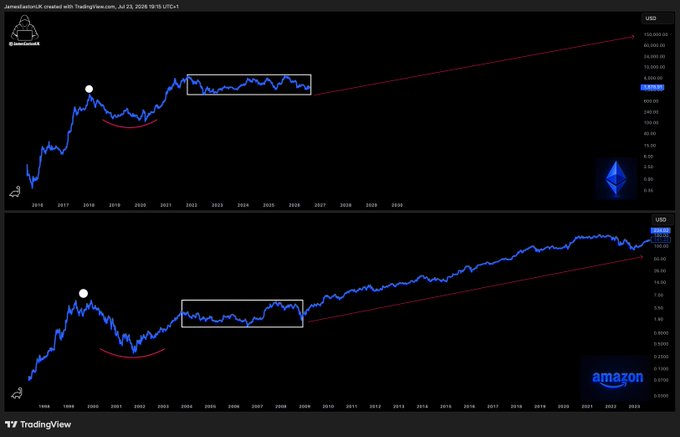Viewport: 680px width, 437px height.
Task: Click the 234.02 price tag on Amazon chart
Action: click(660, 230)
